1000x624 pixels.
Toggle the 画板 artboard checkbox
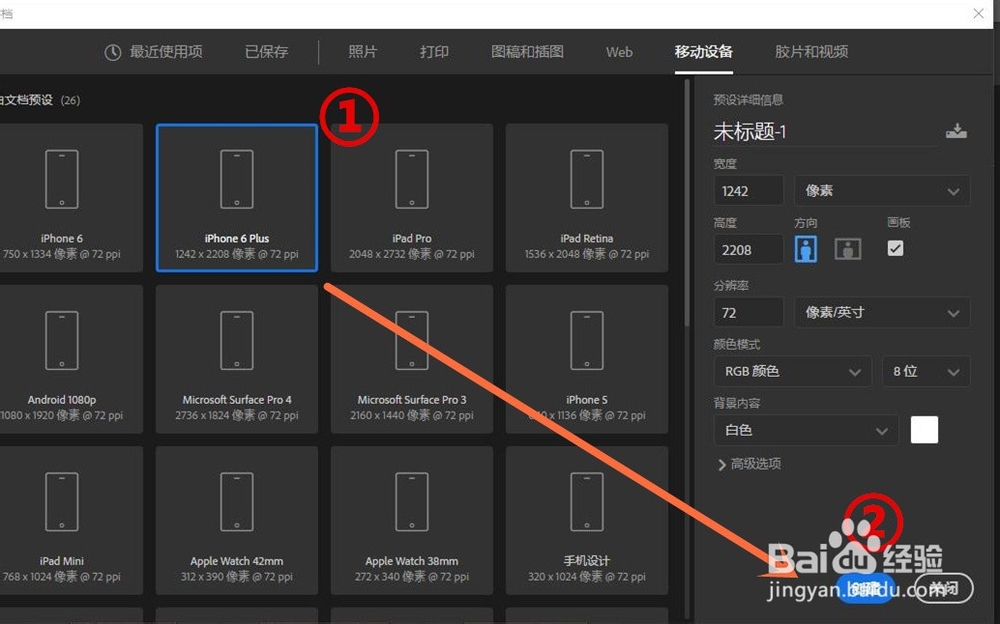pos(895,248)
